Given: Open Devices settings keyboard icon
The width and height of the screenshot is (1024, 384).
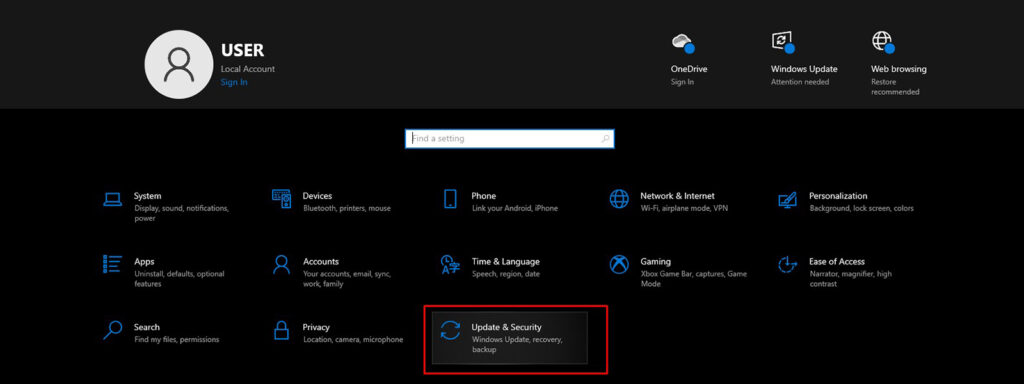Looking at the screenshot, I should coord(281,199).
